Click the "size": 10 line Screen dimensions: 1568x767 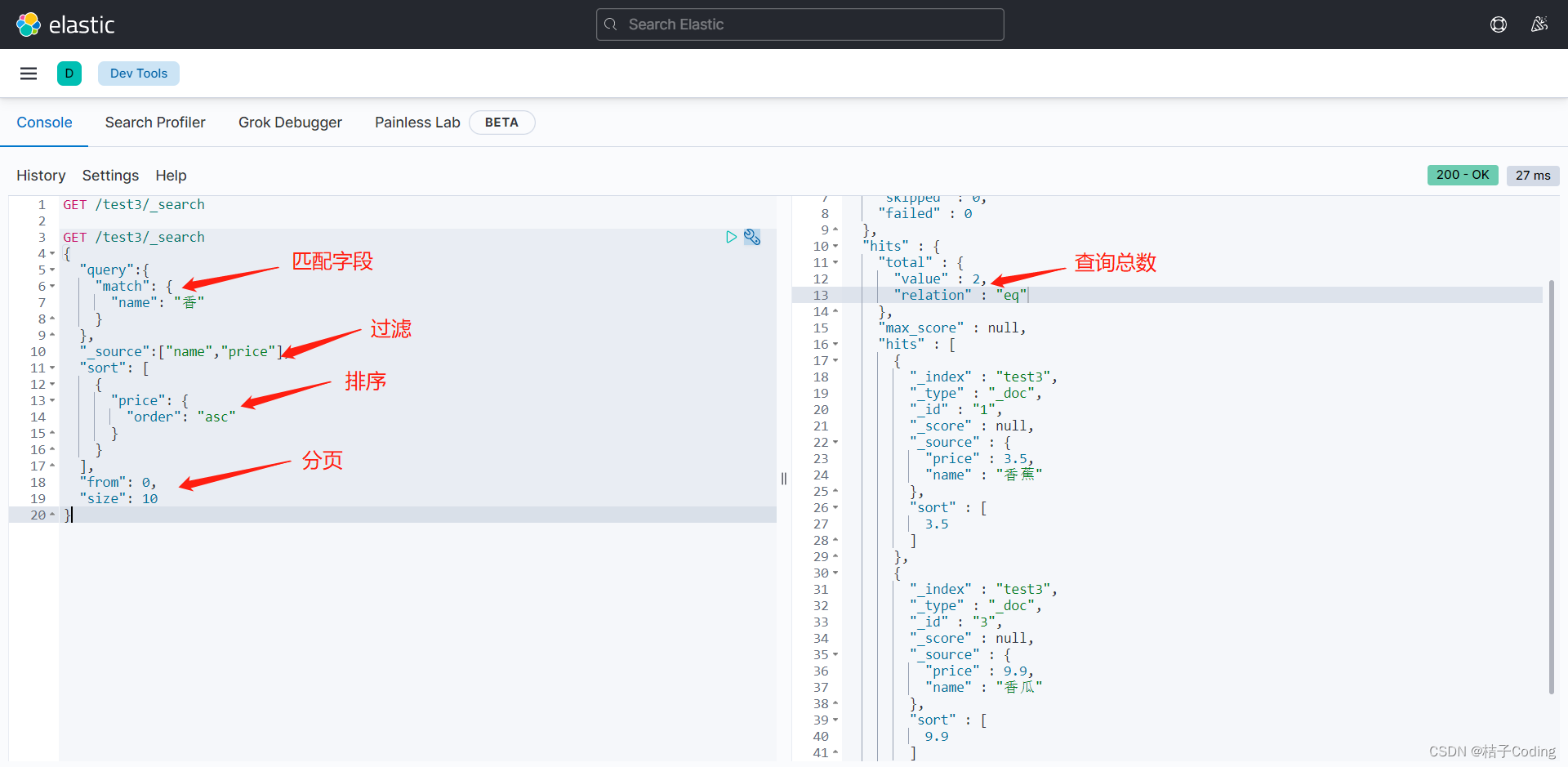[118, 498]
